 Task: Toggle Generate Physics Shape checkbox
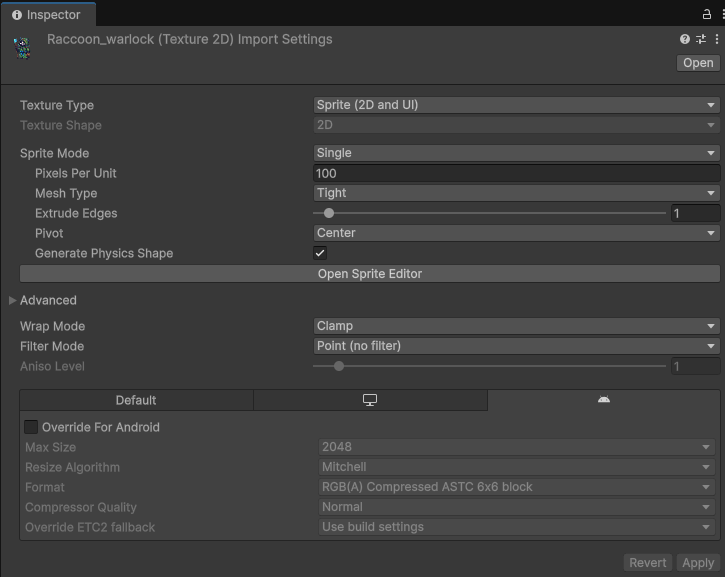click(320, 253)
